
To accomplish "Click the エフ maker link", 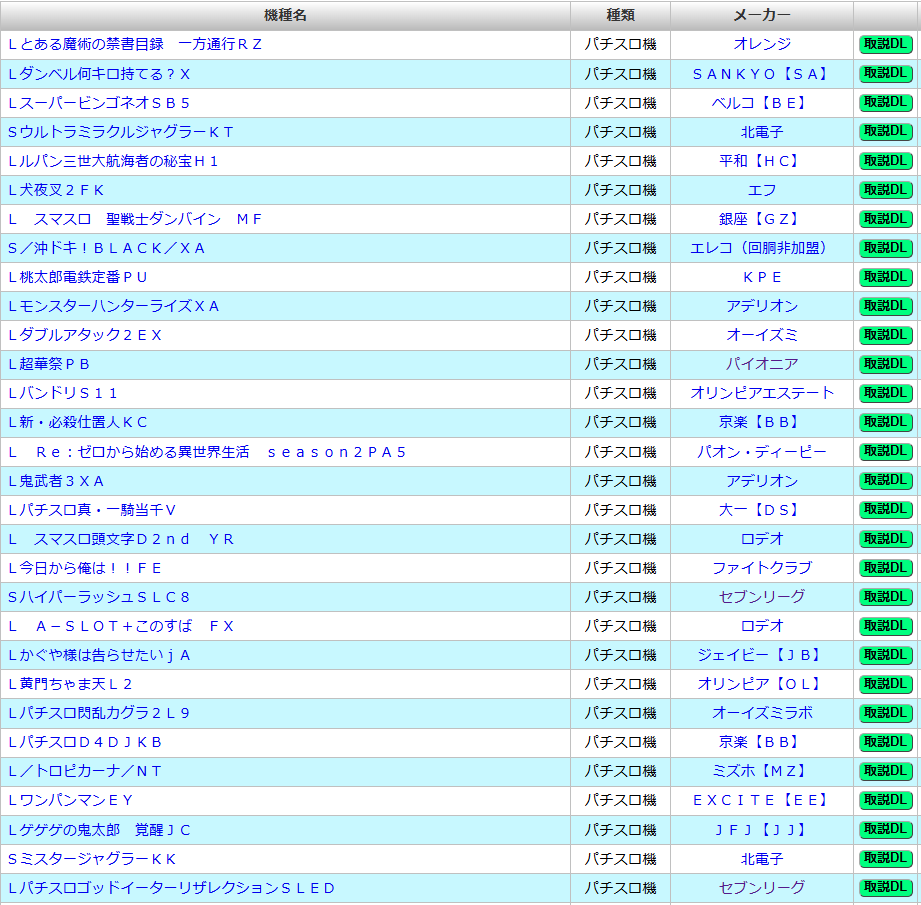I will click(762, 190).
